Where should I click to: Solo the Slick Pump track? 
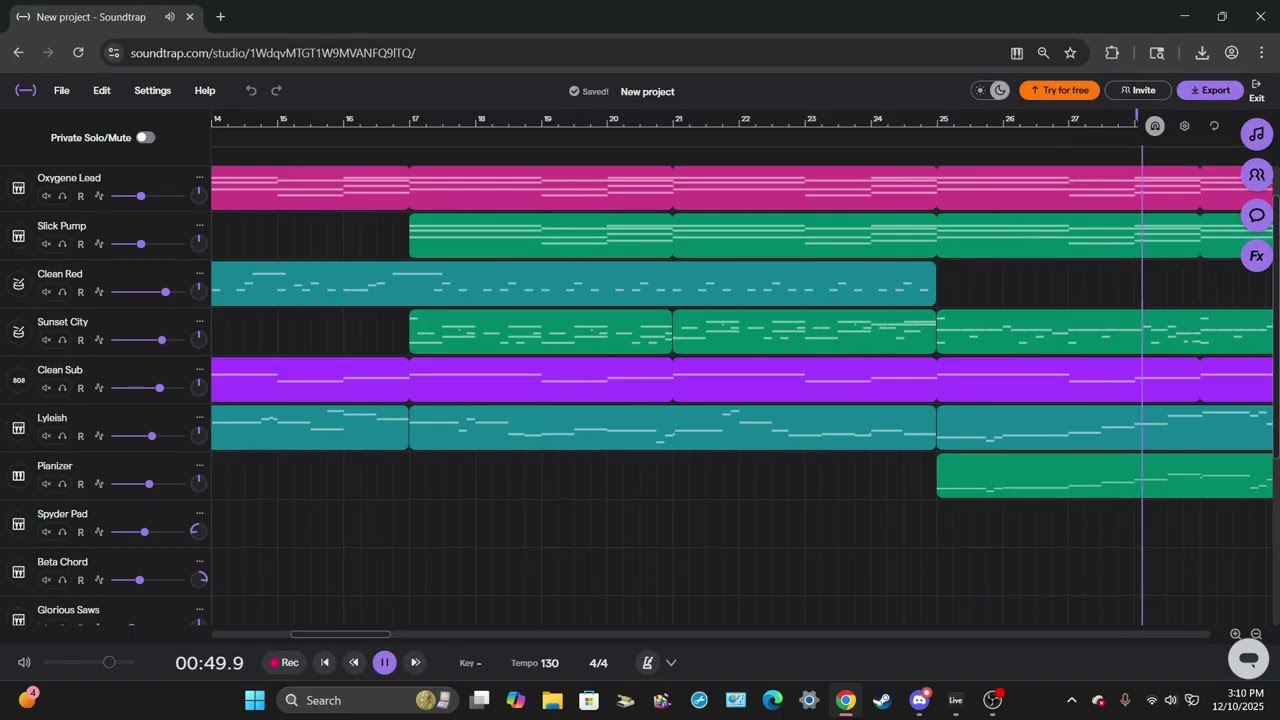[x=62, y=244]
